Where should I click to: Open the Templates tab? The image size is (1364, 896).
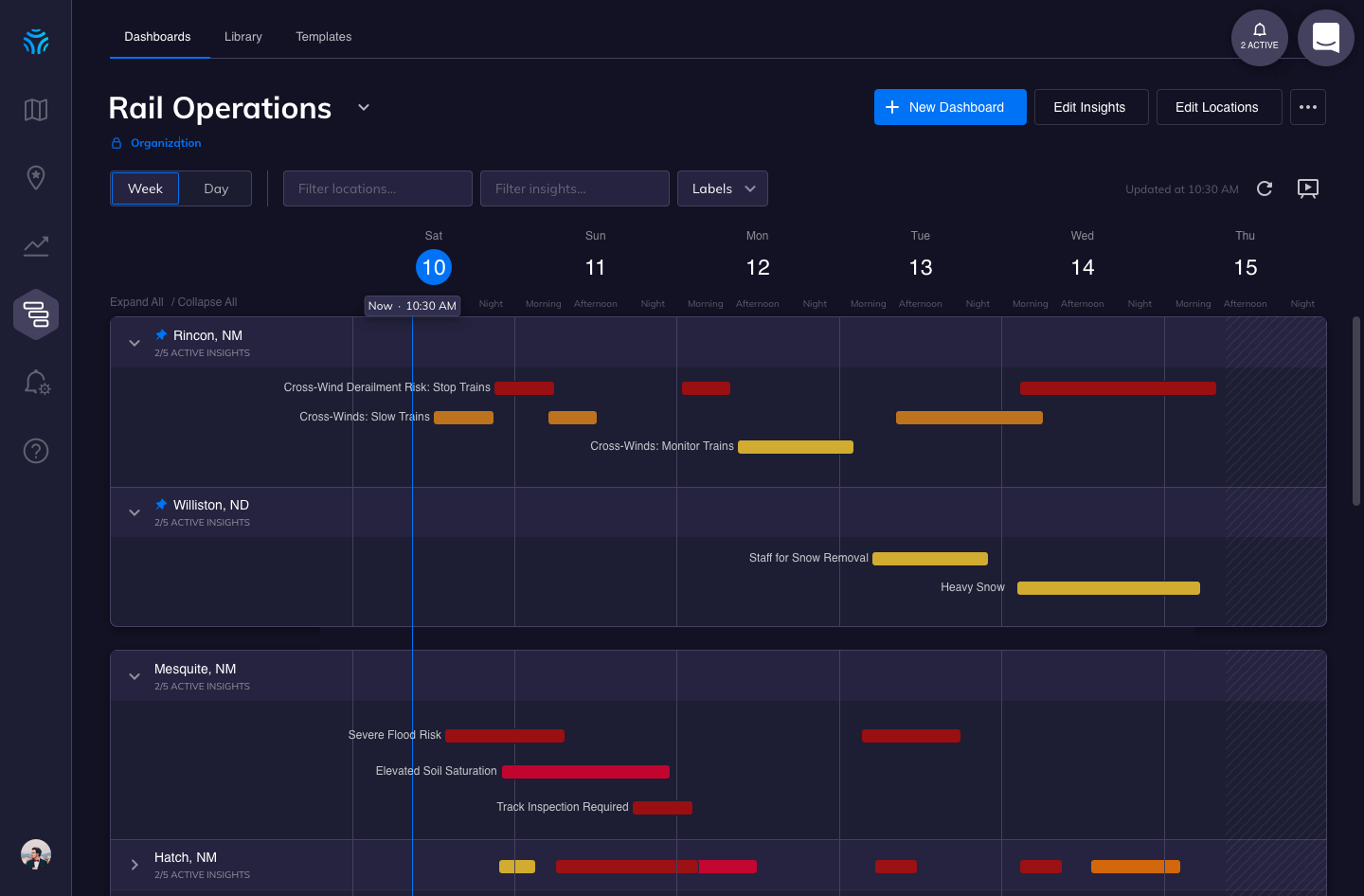[323, 37]
